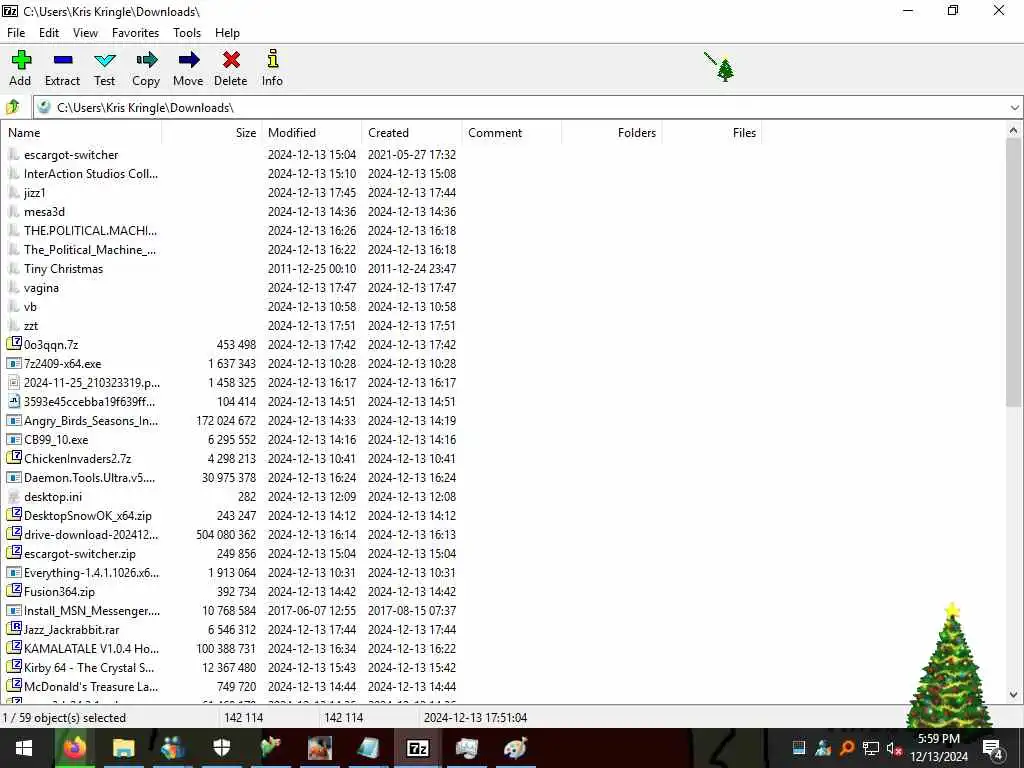Sort by Created column header
The height and width of the screenshot is (768, 1024).
pyautogui.click(x=411, y=133)
